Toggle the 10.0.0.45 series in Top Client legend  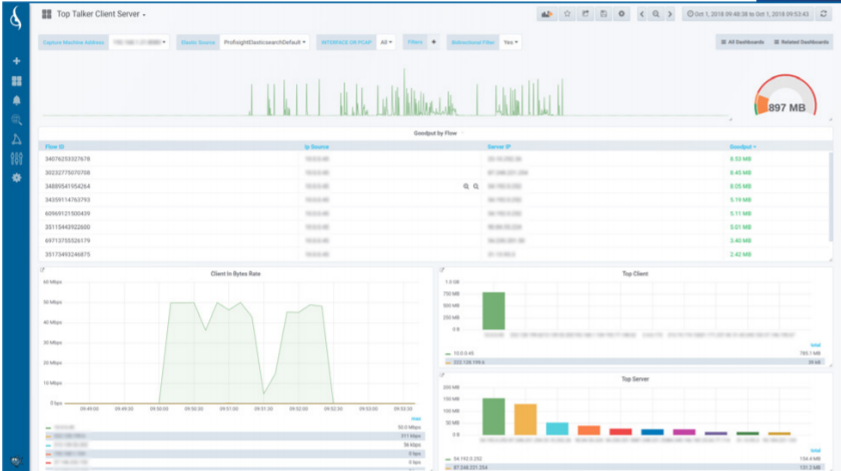tap(464, 354)
